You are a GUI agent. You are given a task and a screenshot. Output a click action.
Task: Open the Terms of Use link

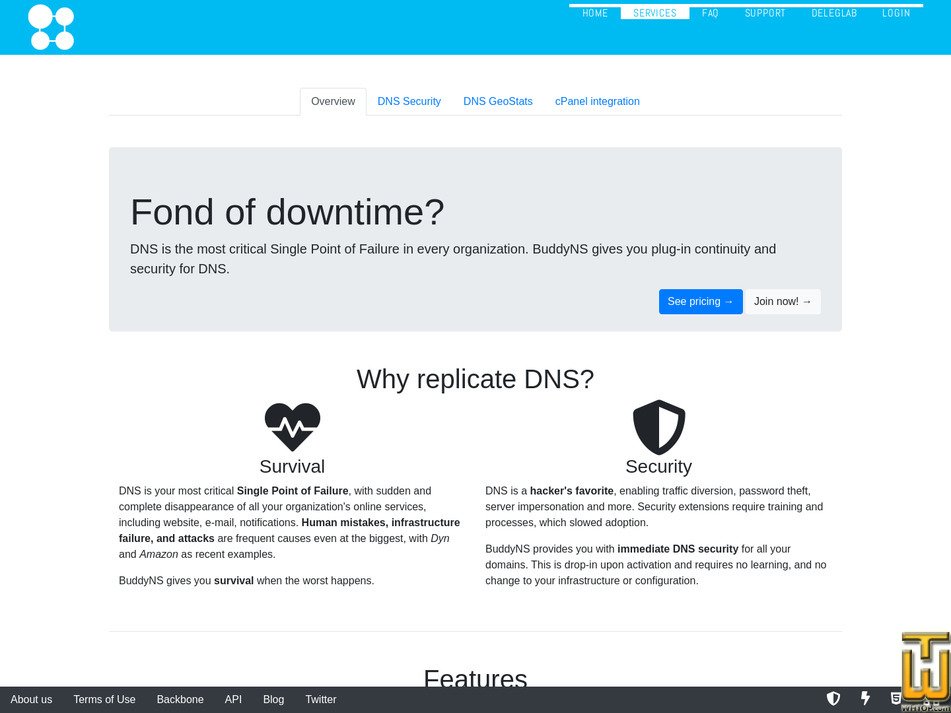point(104,699)
